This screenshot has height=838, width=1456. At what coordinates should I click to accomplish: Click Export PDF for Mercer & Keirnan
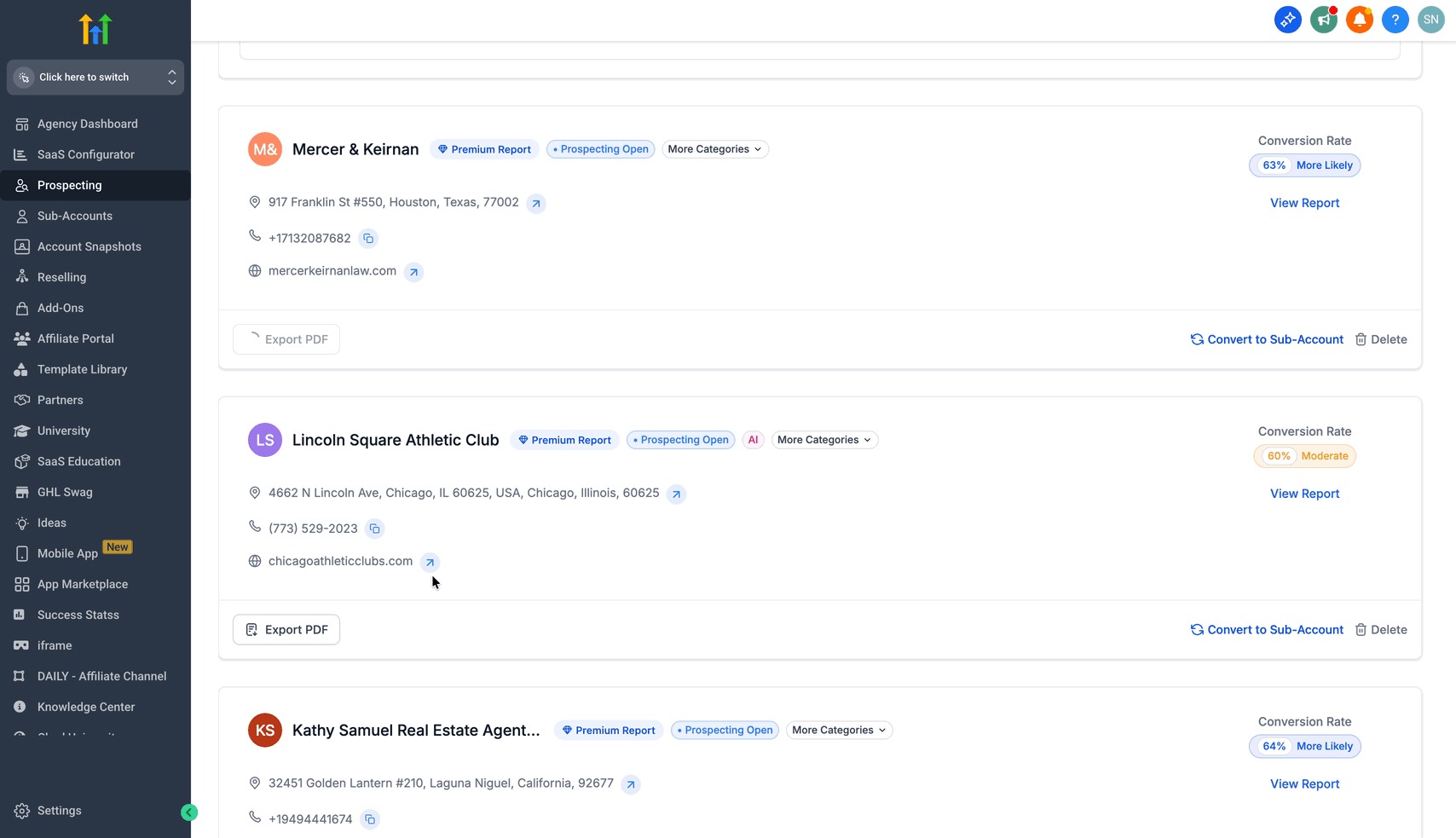[x=286, y=339]
